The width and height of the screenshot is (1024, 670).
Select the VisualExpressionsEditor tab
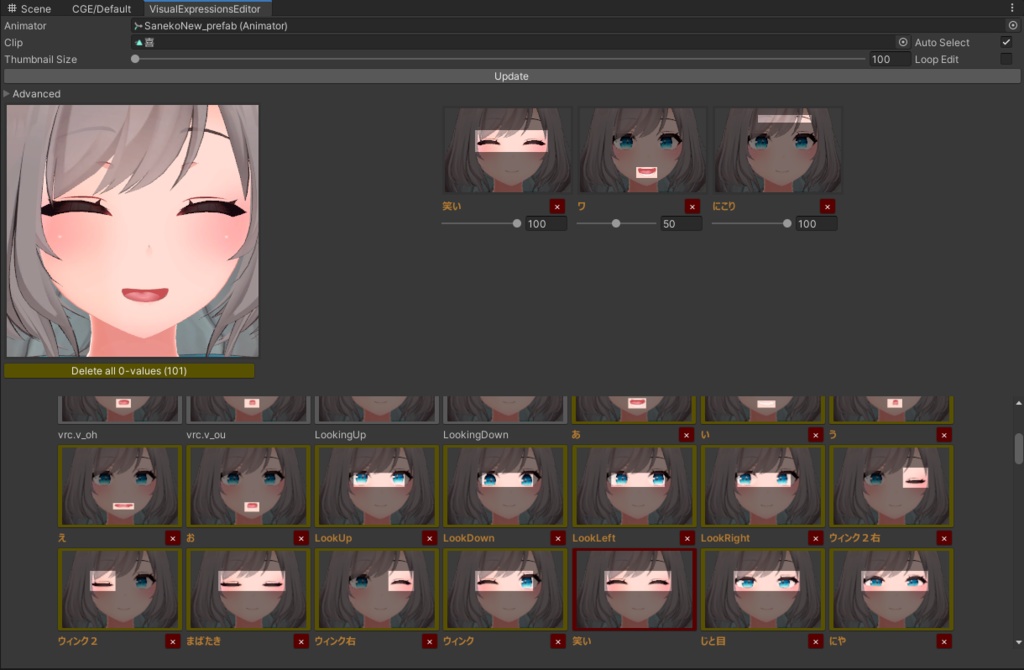(x=207, y=8)
